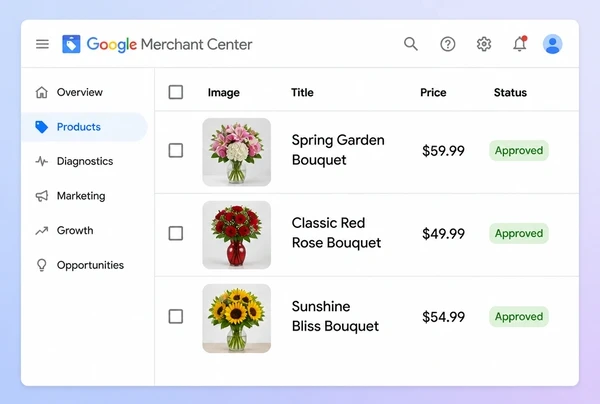Click the Overview house icon
The width and height of the screenshot is (600, 404).
pos(42,92)
